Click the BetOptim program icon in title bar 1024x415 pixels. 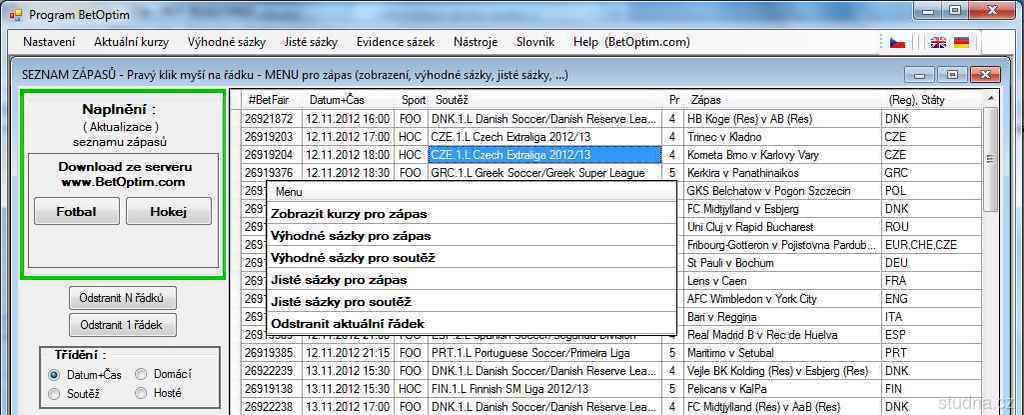click(x=14, y=14)
